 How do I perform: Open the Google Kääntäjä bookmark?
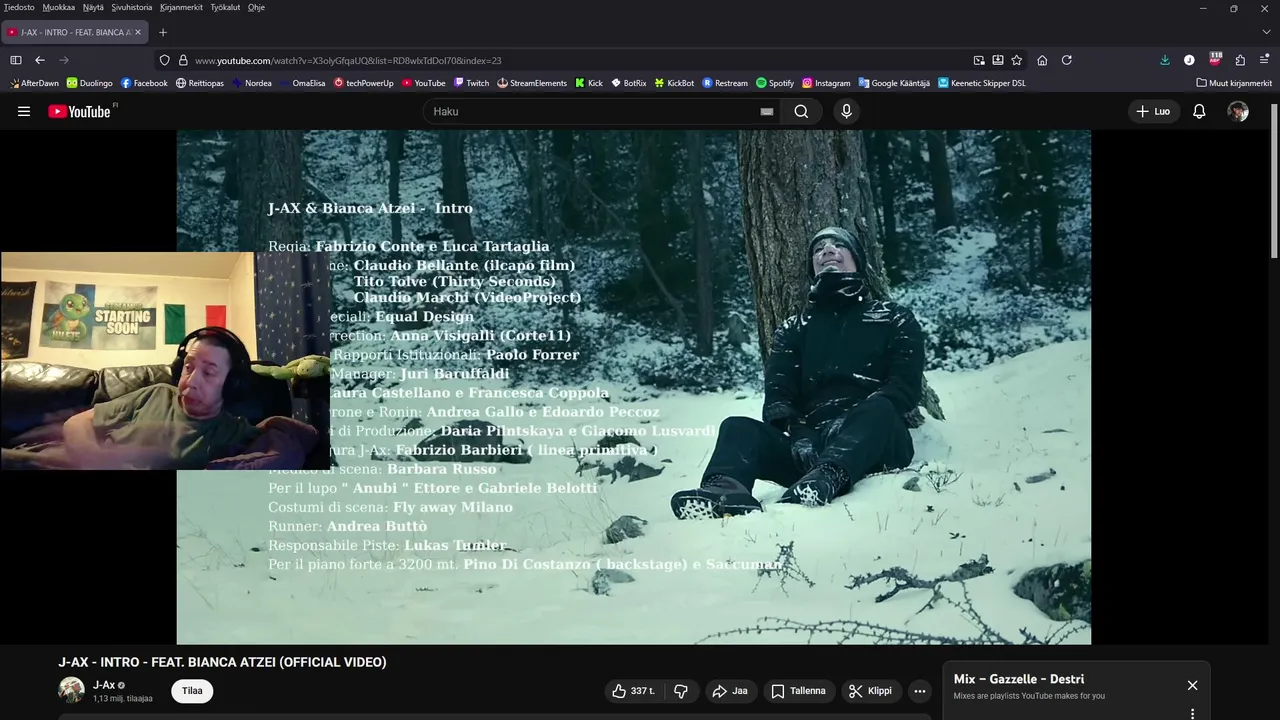(894, 83)
